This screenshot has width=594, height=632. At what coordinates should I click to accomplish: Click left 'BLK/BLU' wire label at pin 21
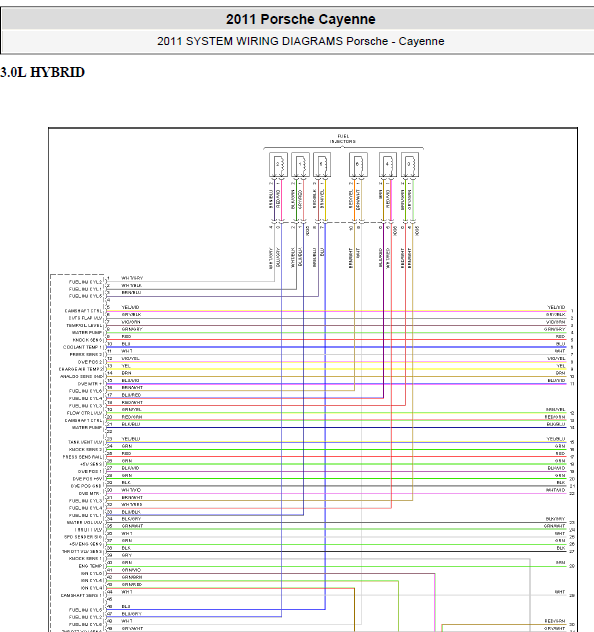tap(131, 424)
